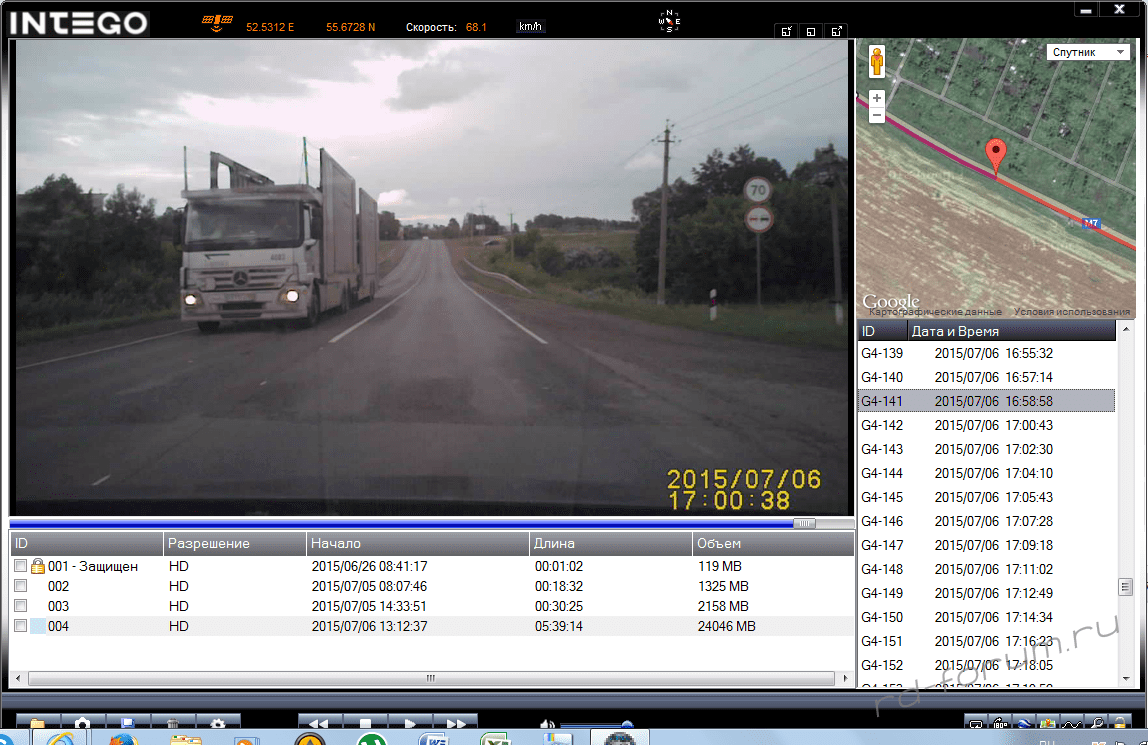Click the enlarge video window icon
The image size is (1148, 745).
tap(837, 31)
